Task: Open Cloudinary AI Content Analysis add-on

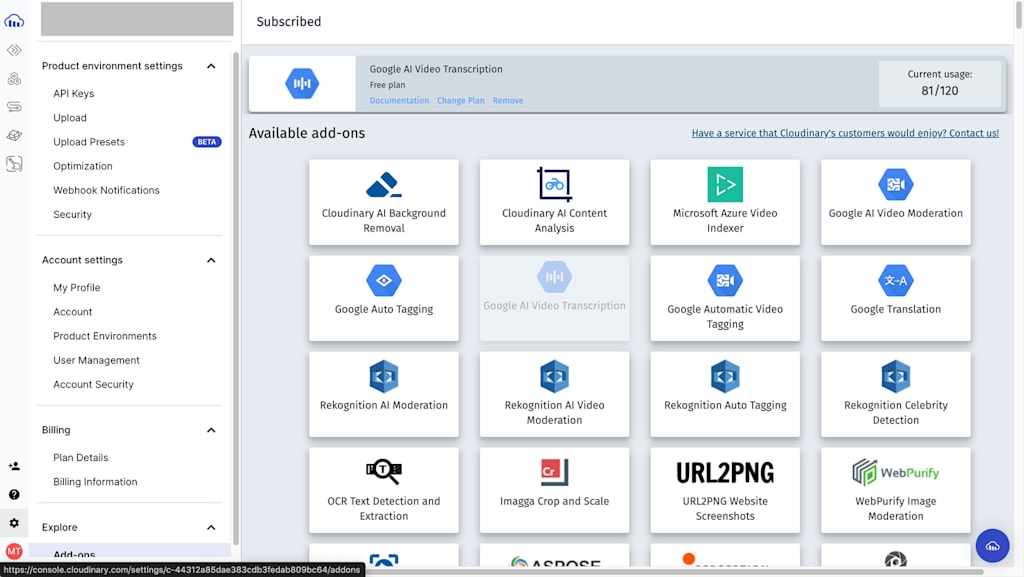Action: pos(554,202)
